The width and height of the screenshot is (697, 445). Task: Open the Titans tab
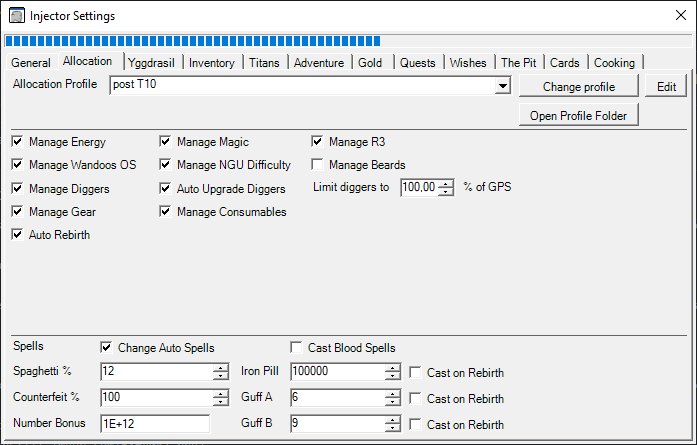pos(264,63)
